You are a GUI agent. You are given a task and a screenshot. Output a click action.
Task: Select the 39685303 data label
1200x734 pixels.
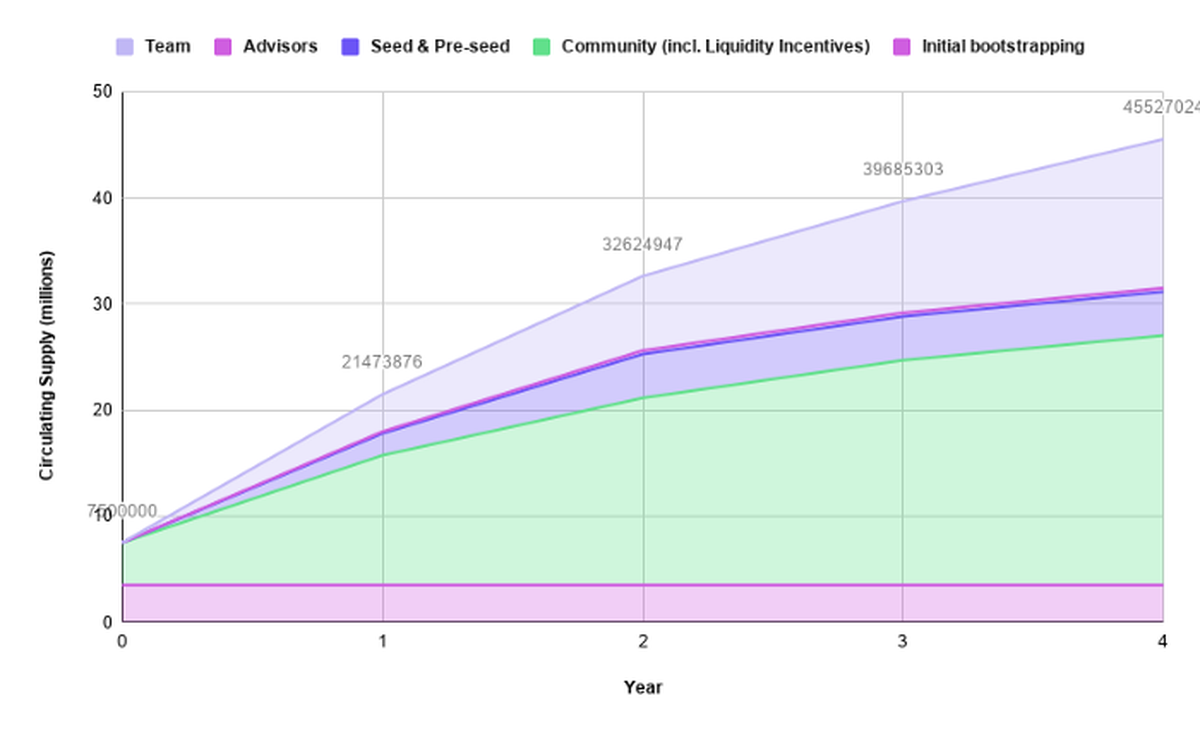(x=903, y=170)
